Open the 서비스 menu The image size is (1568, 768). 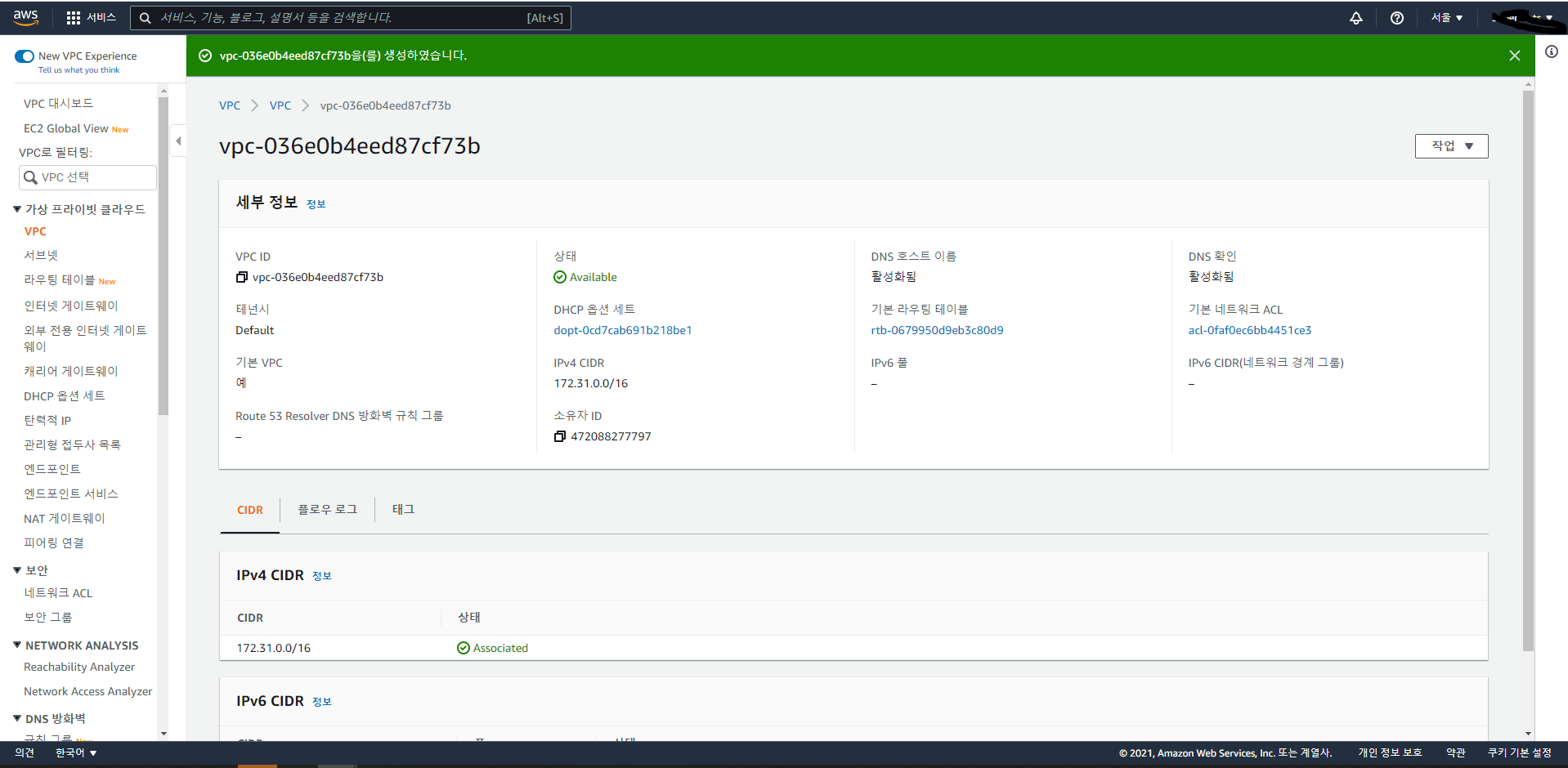click(101, 18)
